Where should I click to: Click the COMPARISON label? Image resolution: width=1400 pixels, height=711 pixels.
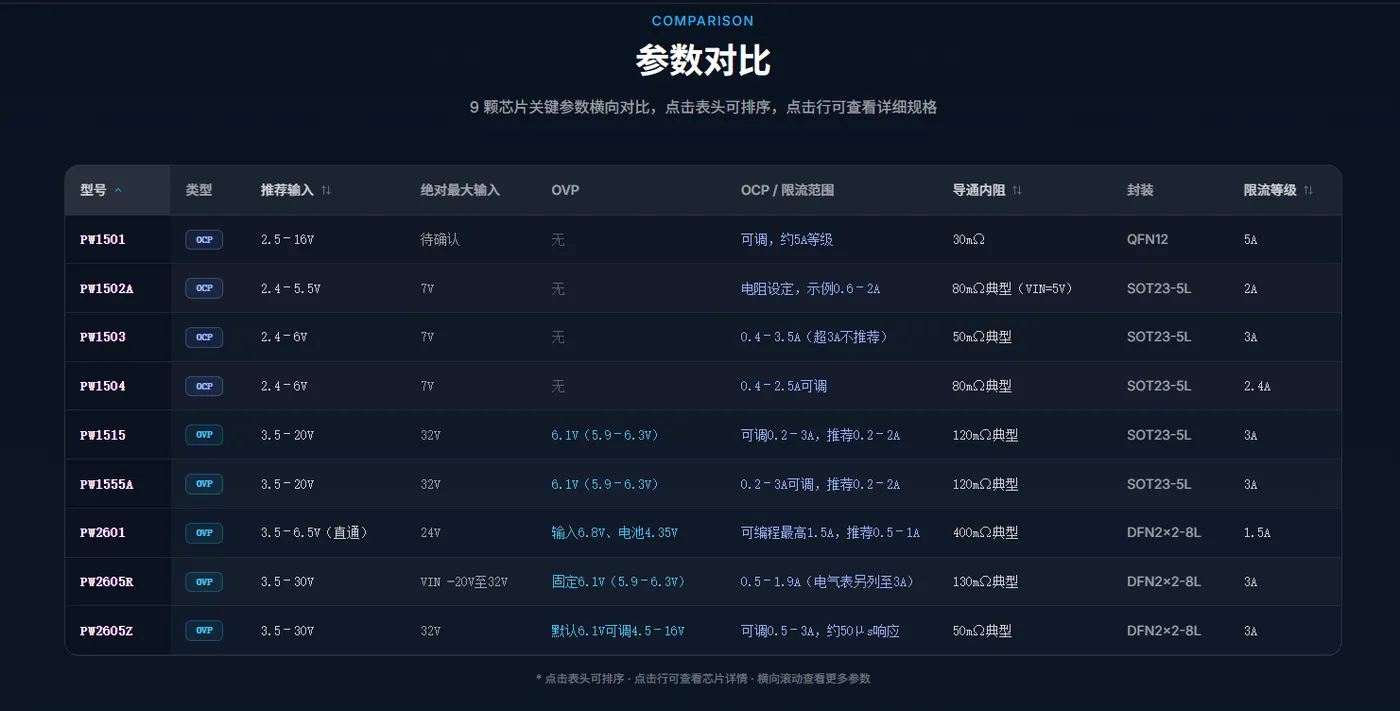pyautogui.click(x=703, y=21)
